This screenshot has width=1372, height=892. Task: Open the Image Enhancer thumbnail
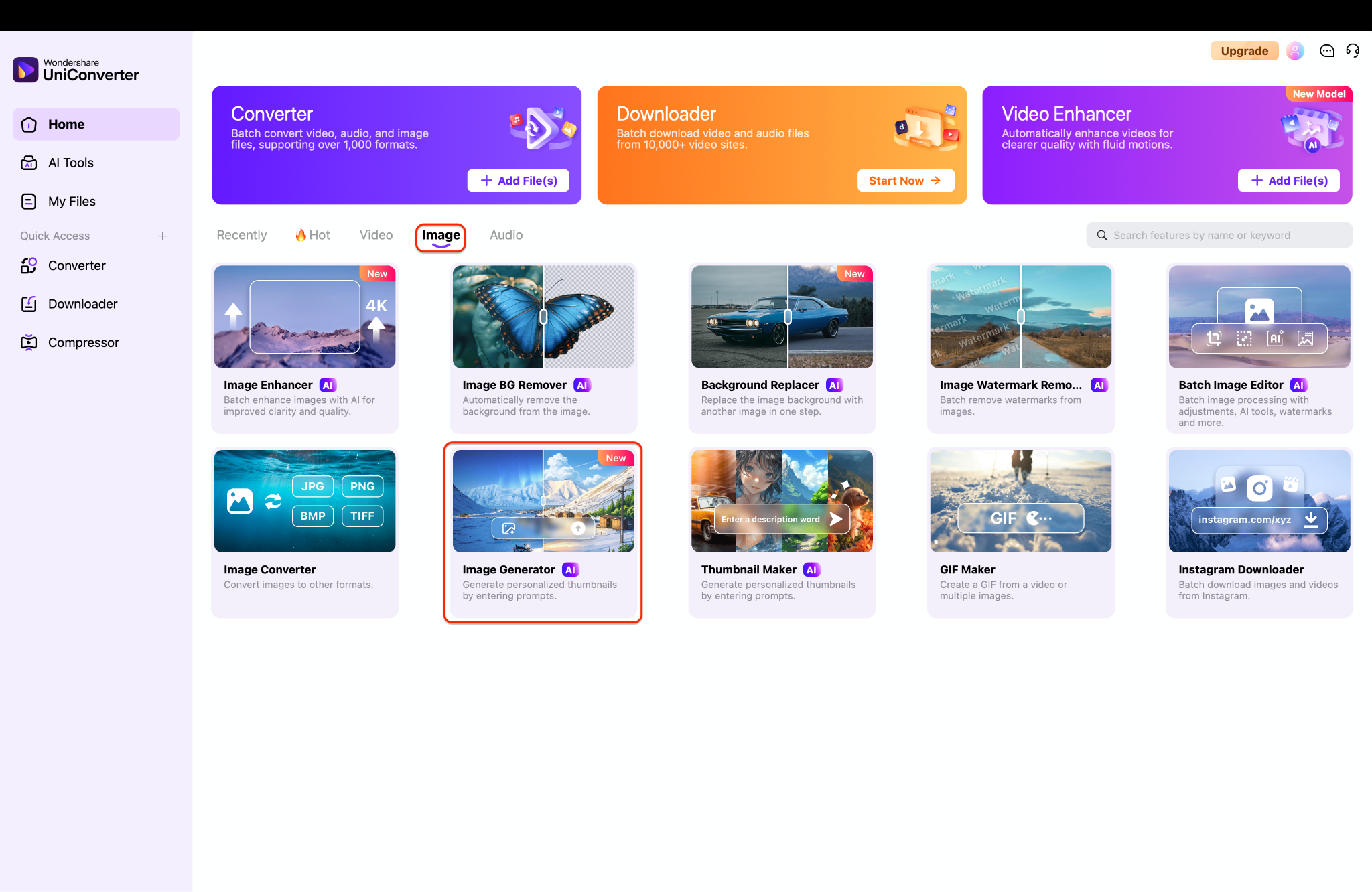[305, 317]
